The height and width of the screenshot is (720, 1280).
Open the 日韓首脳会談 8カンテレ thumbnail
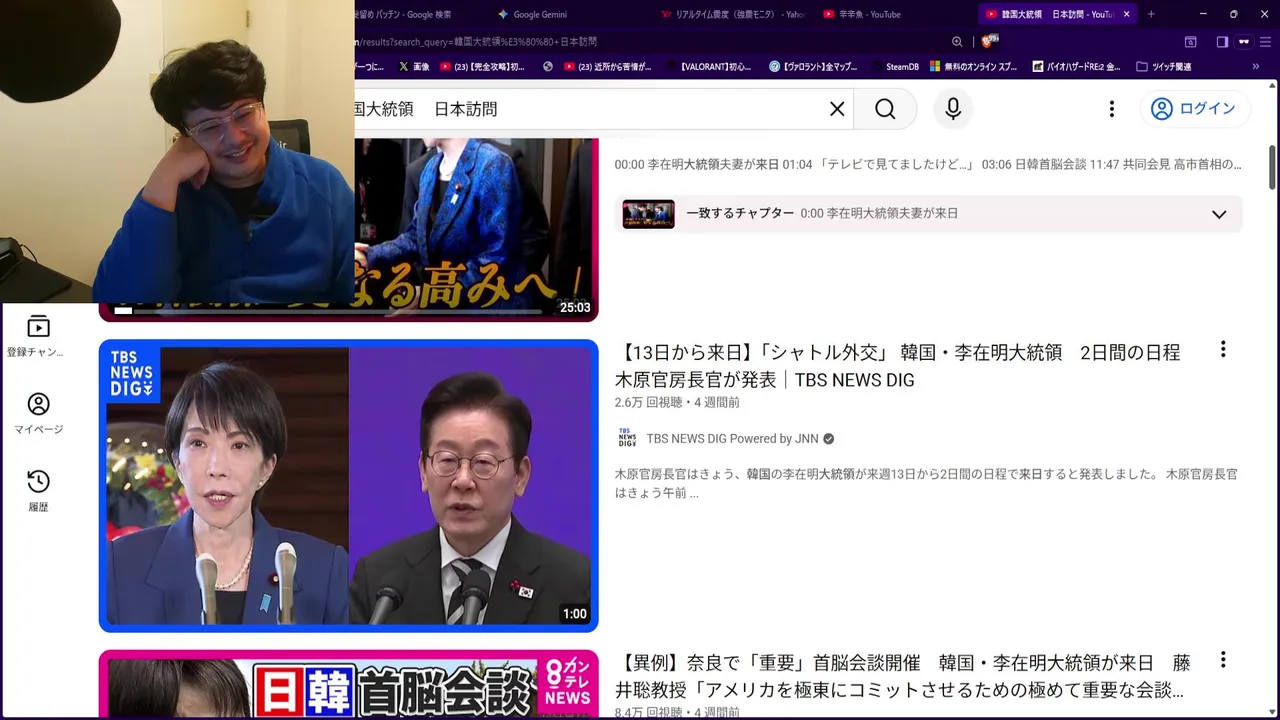[348, 684]
